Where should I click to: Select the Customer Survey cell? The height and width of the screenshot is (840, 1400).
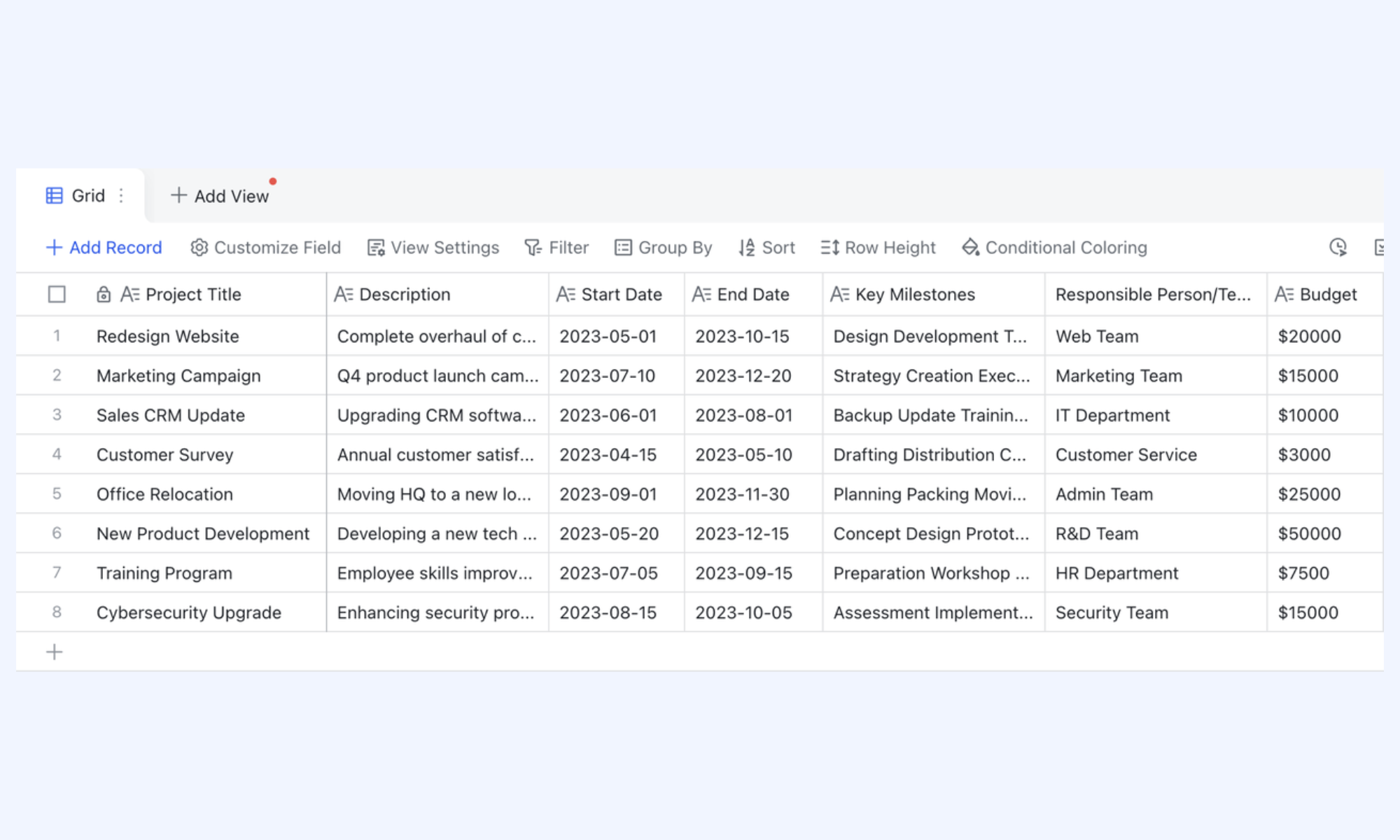coord(206,455)
